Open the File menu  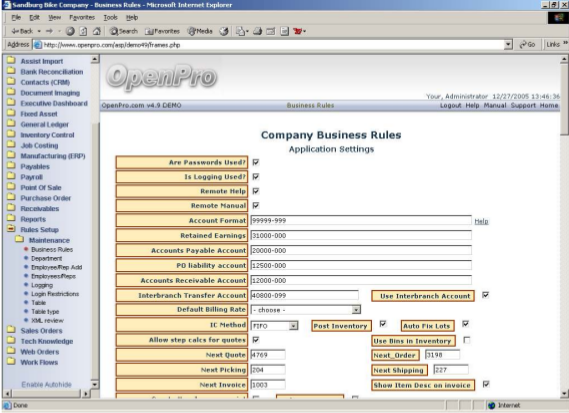[x=16, y=17]
